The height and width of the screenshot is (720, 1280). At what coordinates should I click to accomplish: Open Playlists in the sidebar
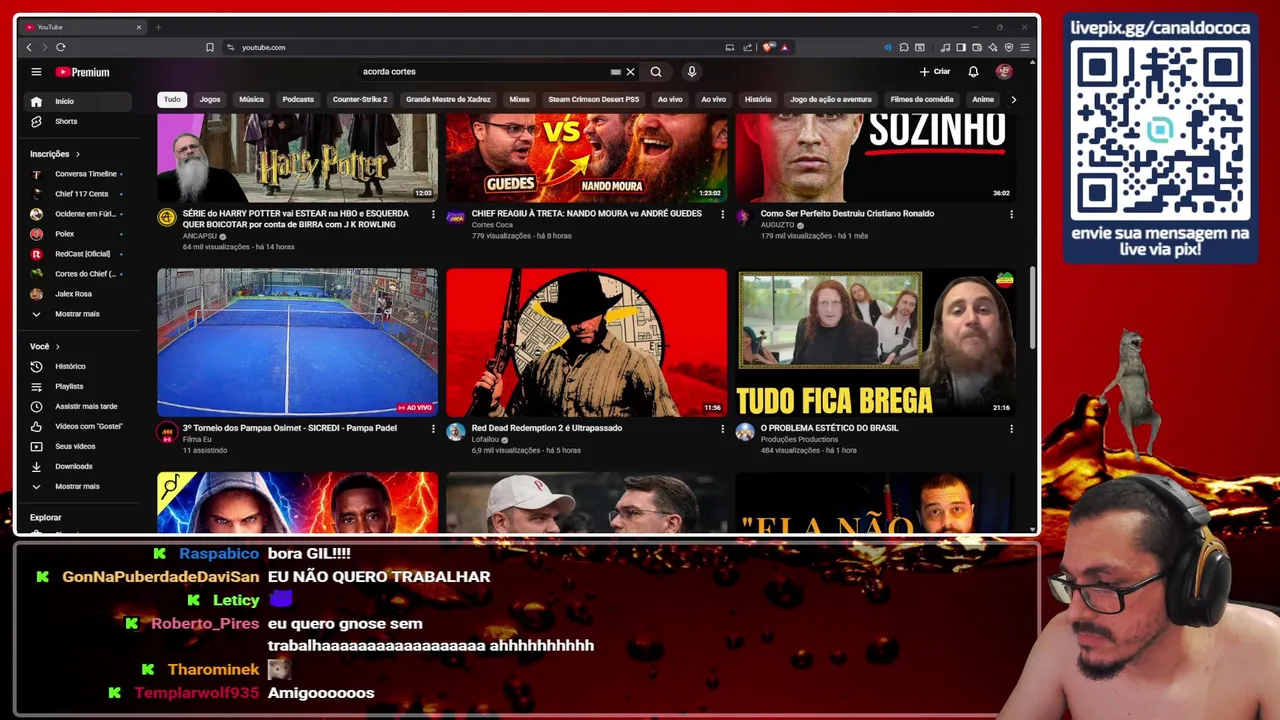click(x=78, y=386)
